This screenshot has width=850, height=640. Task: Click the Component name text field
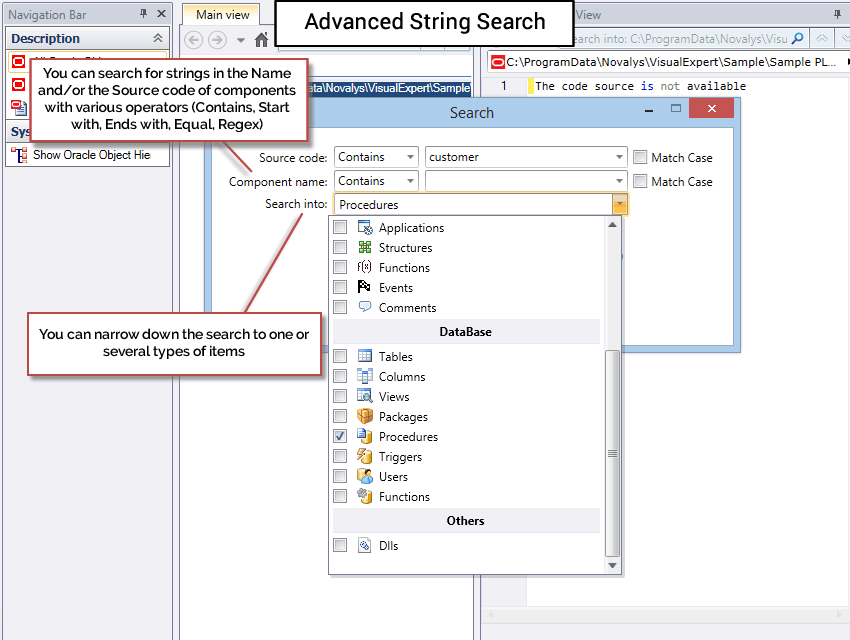tap(518, 181)
